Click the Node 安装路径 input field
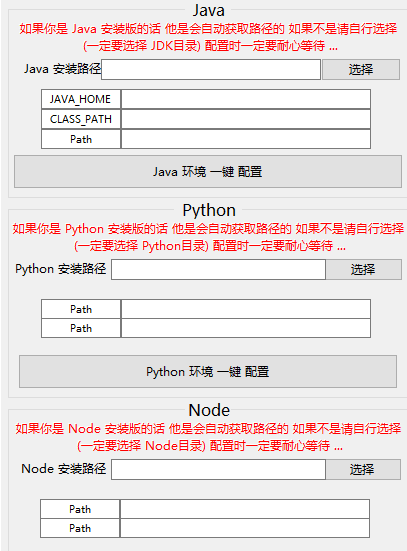 [x=218, y=469]
